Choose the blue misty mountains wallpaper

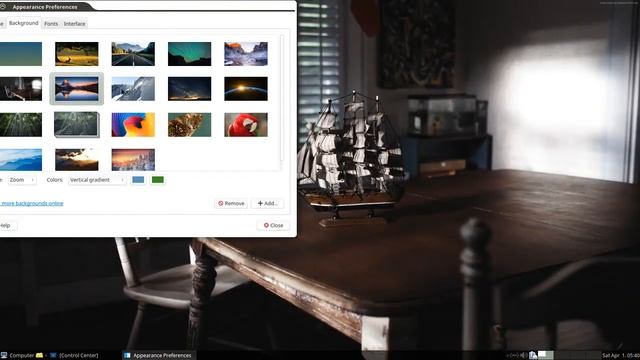(20, 160)
